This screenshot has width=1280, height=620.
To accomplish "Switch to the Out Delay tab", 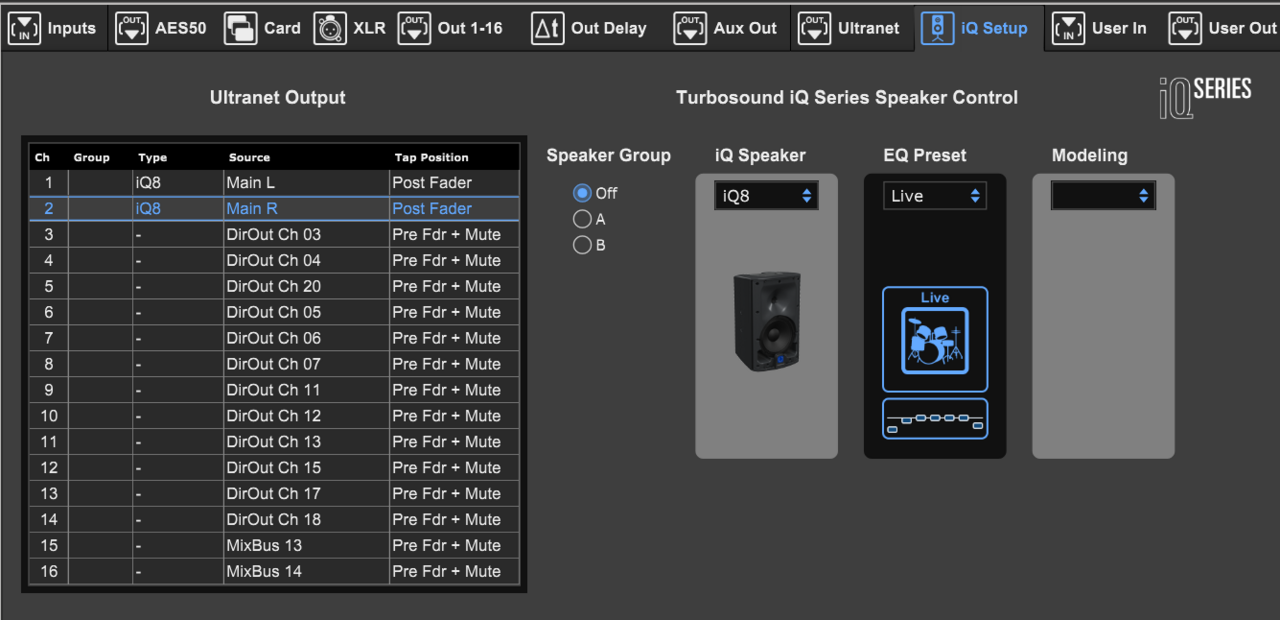I will point(589,28).
